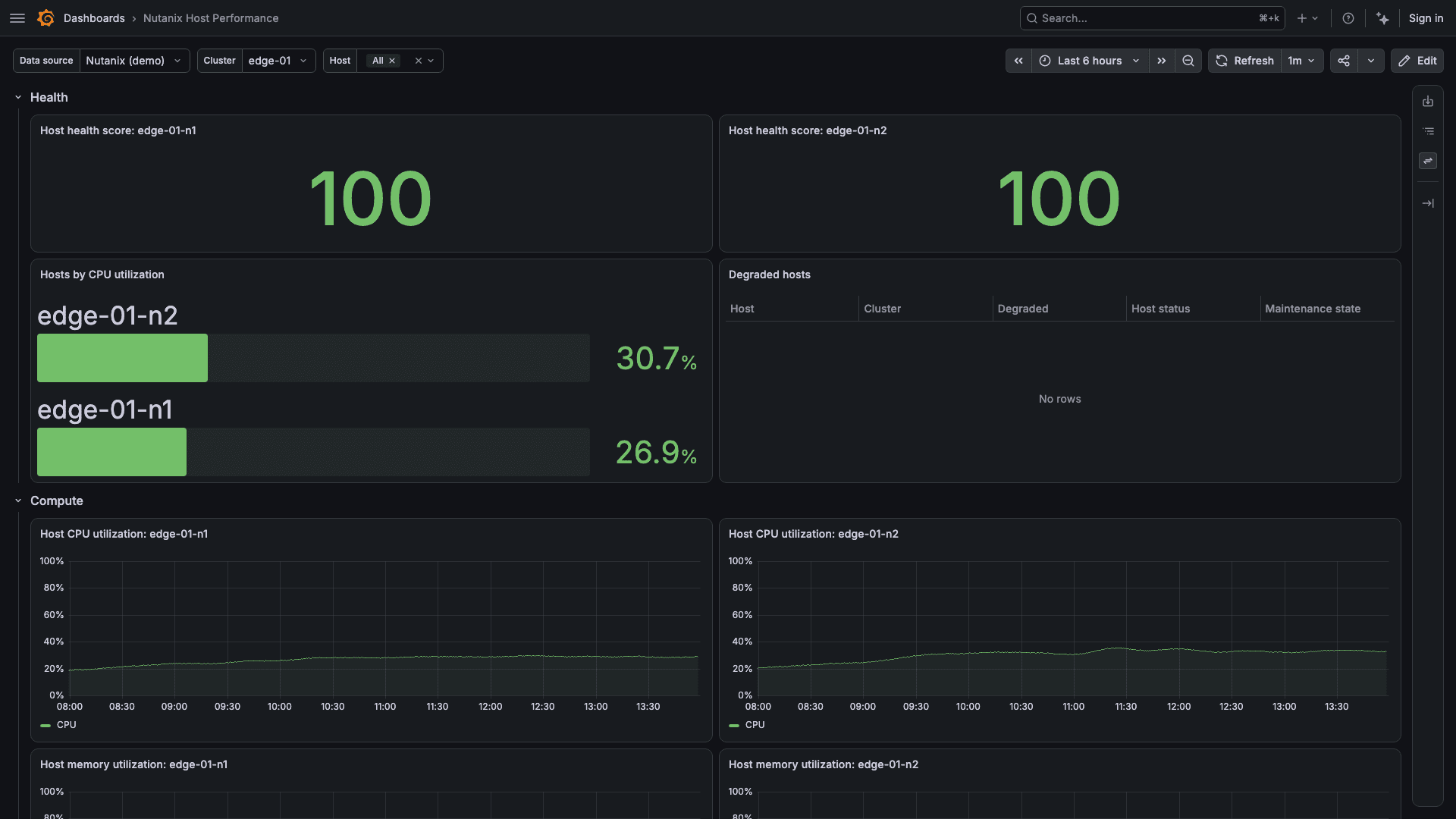
Task: Sort table by Host status column
Action: pos(1160,309)
